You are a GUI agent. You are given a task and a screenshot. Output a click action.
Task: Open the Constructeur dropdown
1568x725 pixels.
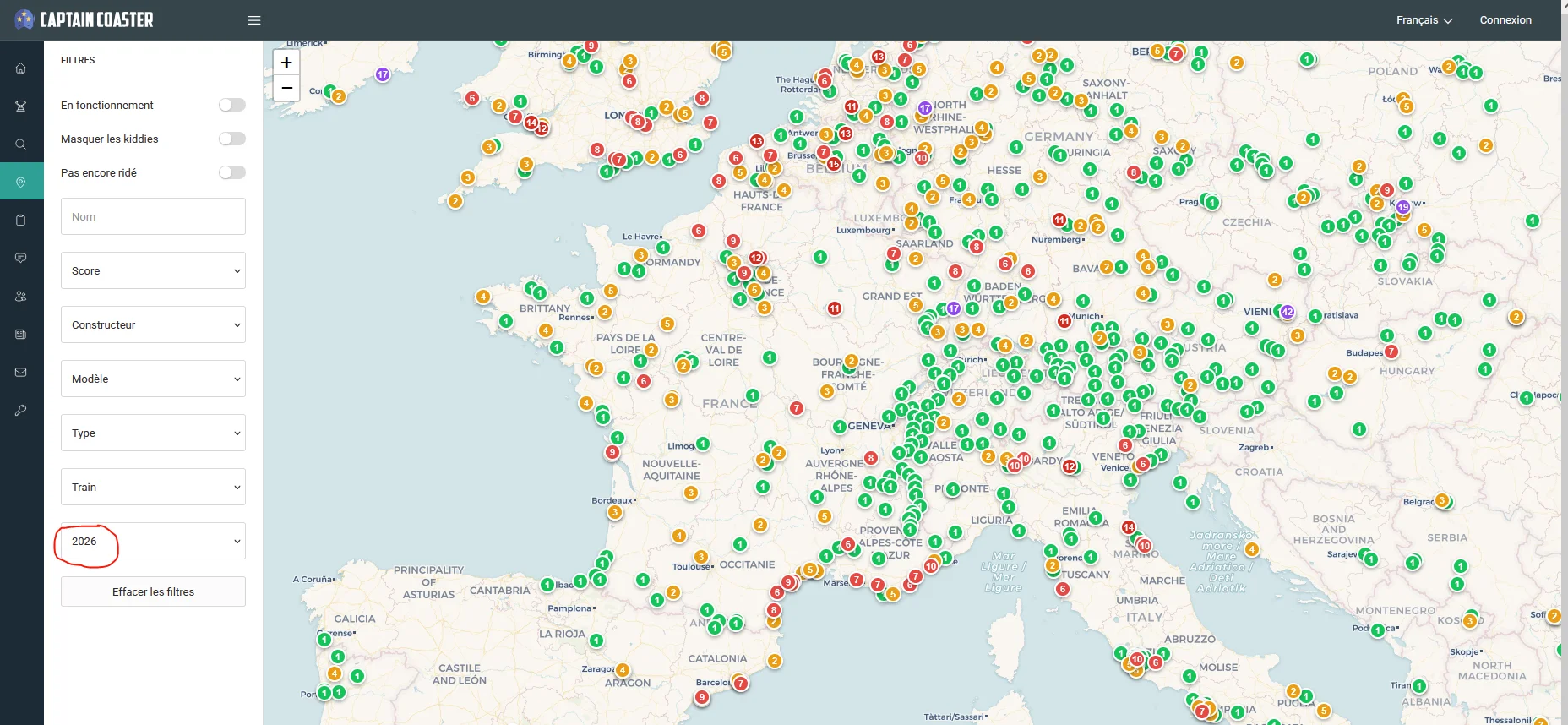(153, 324)
